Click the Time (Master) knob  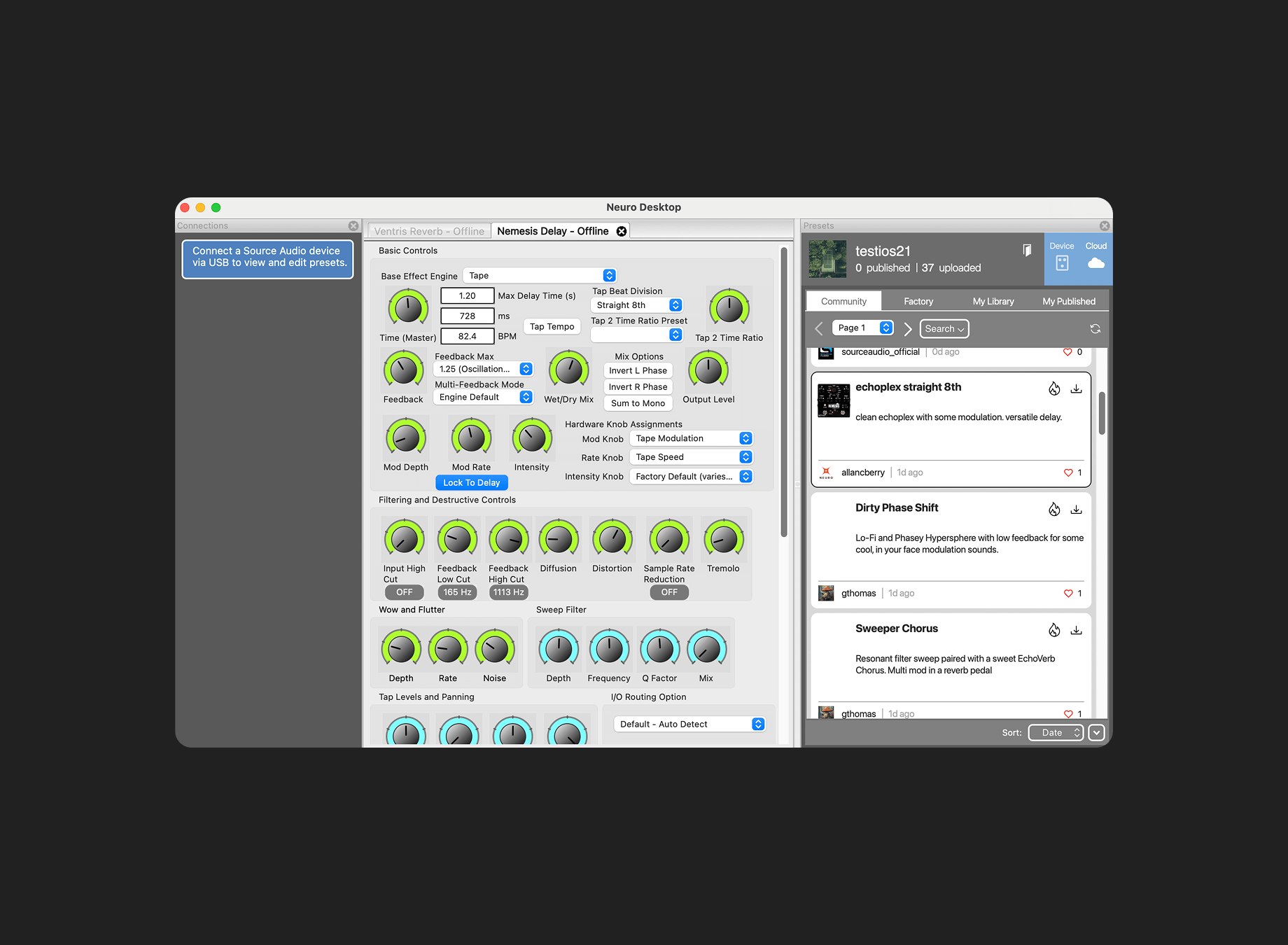(408, 308)
